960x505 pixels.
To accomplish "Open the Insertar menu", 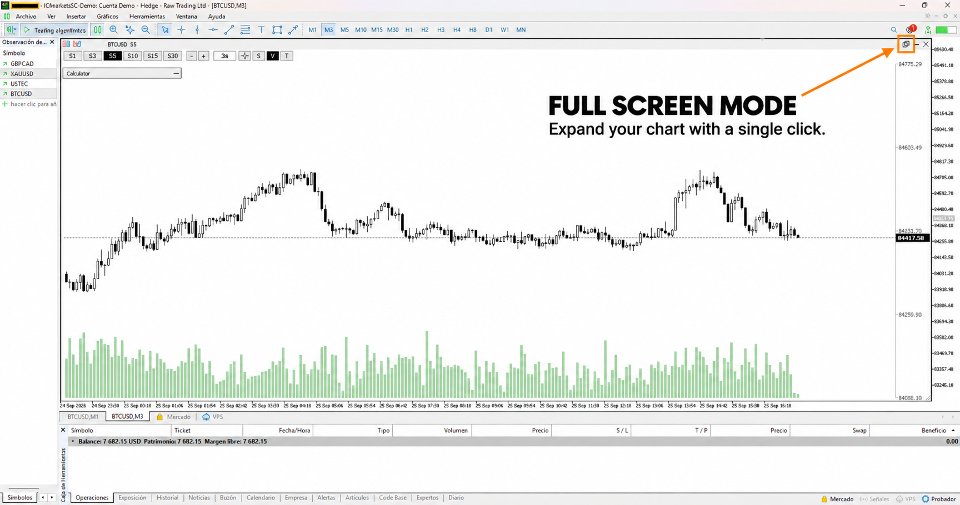I will tap(76, 17).
